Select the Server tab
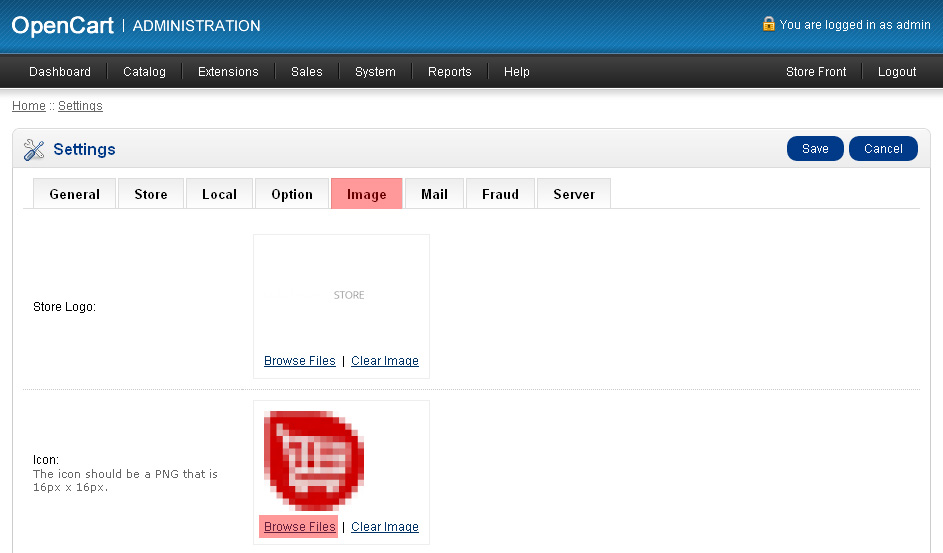The image size is (943, 553). coord(574,194)
